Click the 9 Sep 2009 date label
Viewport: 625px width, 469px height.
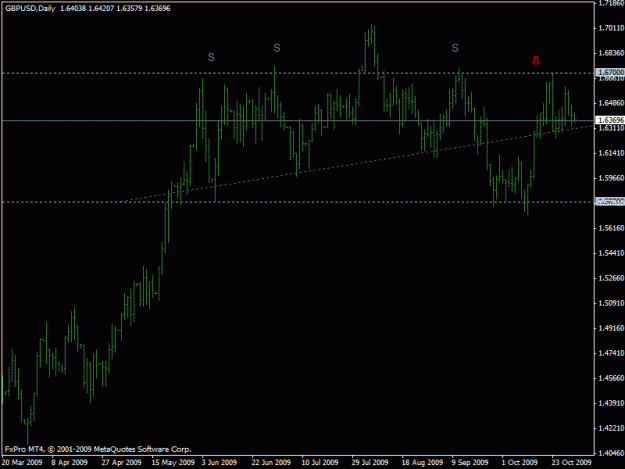coord(470,462)
